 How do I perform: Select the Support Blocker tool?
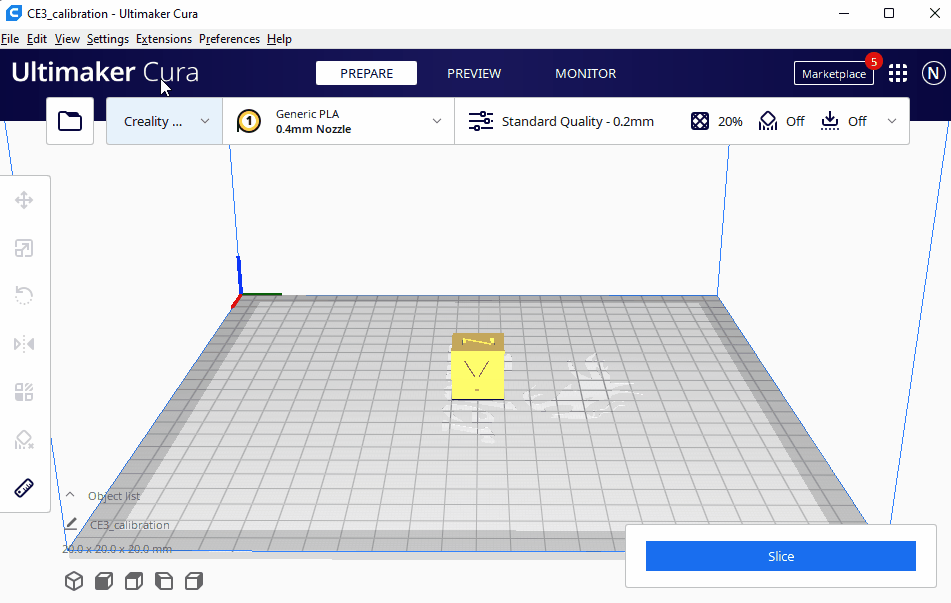[24, 440]
